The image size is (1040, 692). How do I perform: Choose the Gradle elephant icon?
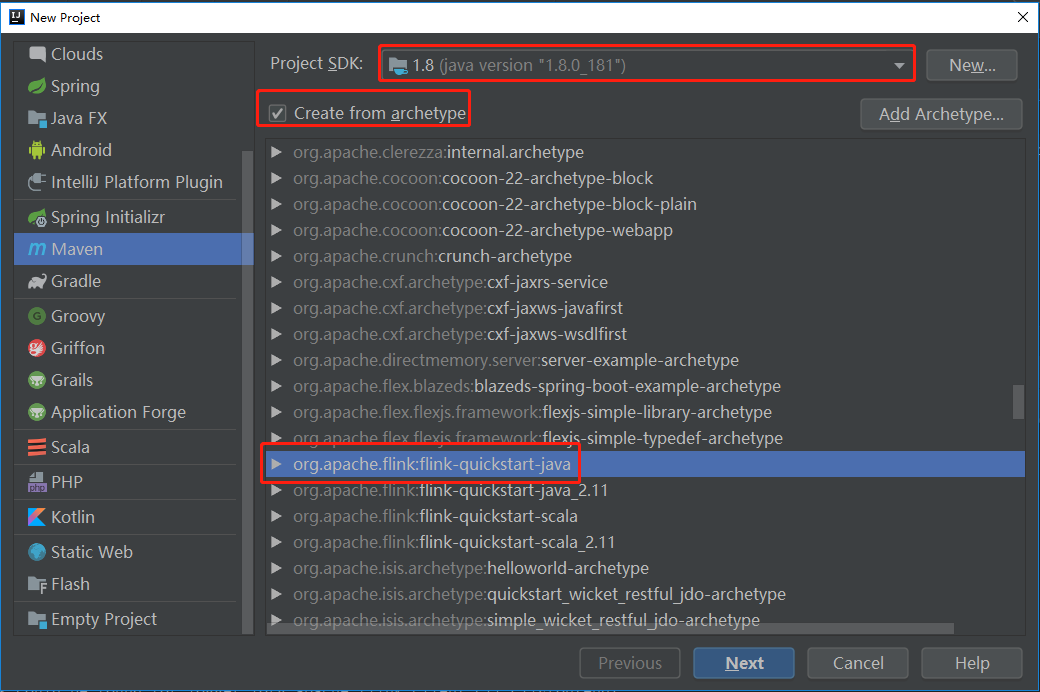37,281
